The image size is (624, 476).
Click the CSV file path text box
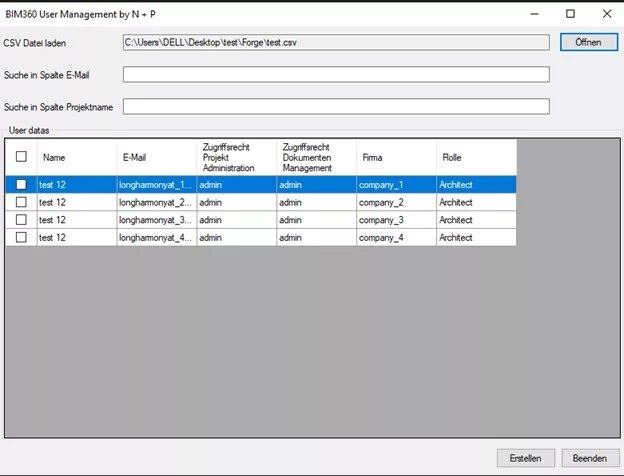point(336,43)
